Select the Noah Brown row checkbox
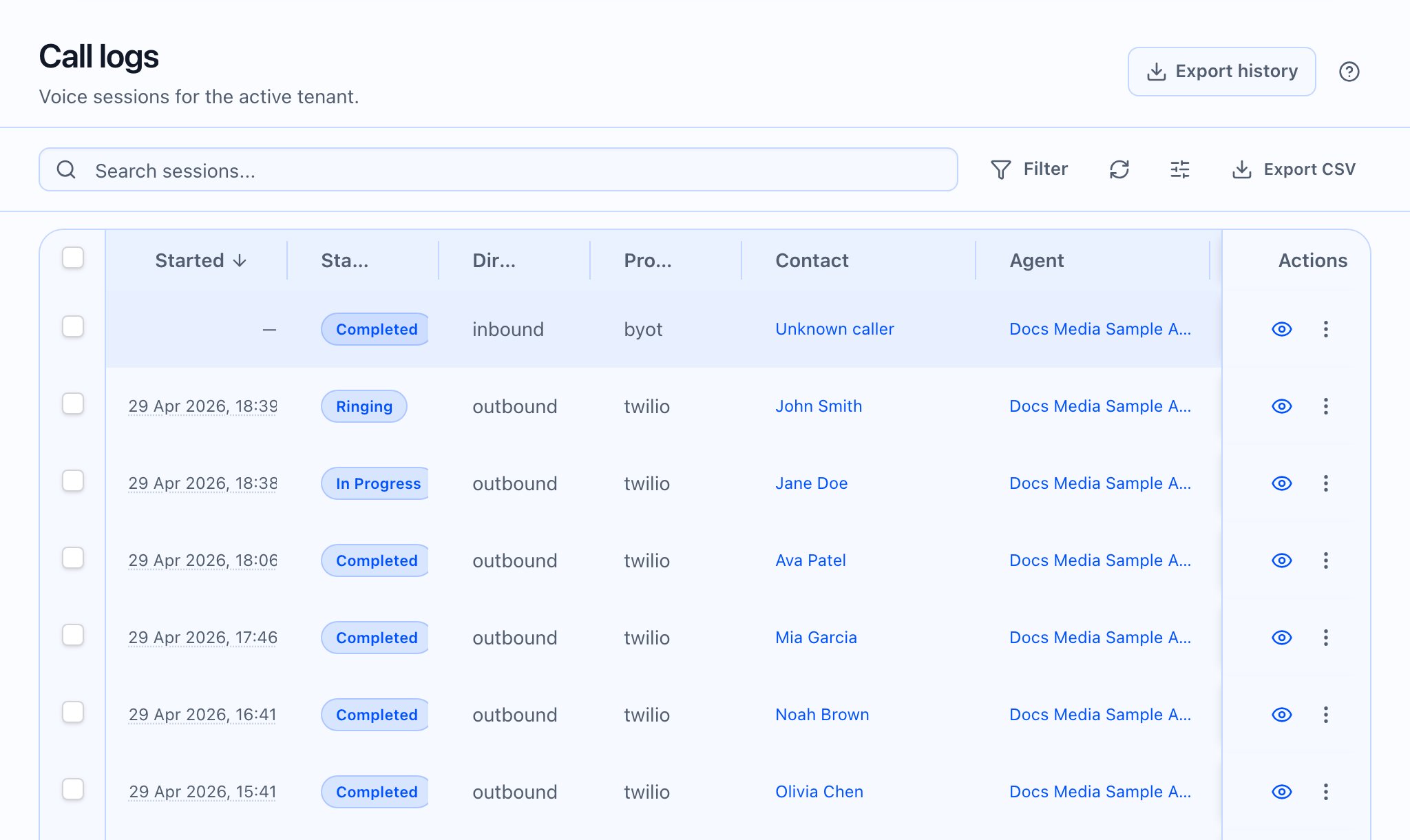Screen dimensions: 1410x840 (x=73, y=712)
